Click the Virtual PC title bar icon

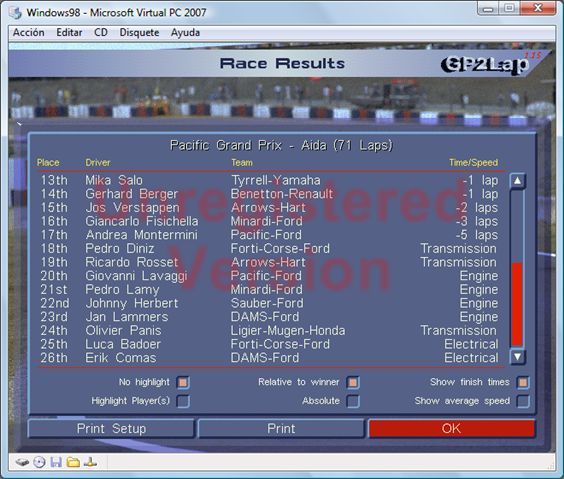tap(15, 13)
